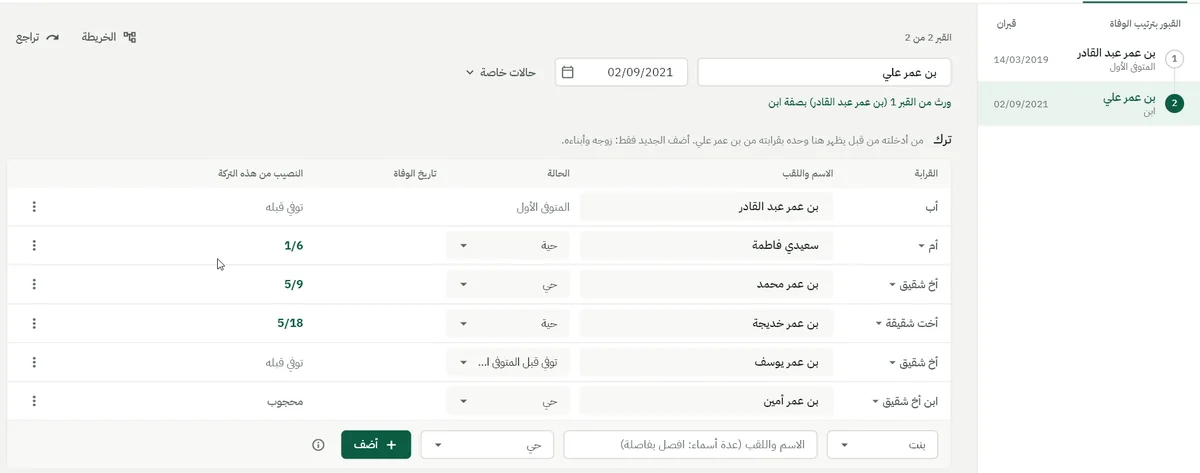Click the تراجع undo arrow icon
The width and height of the screenshot is (1200, 473).
52,37
